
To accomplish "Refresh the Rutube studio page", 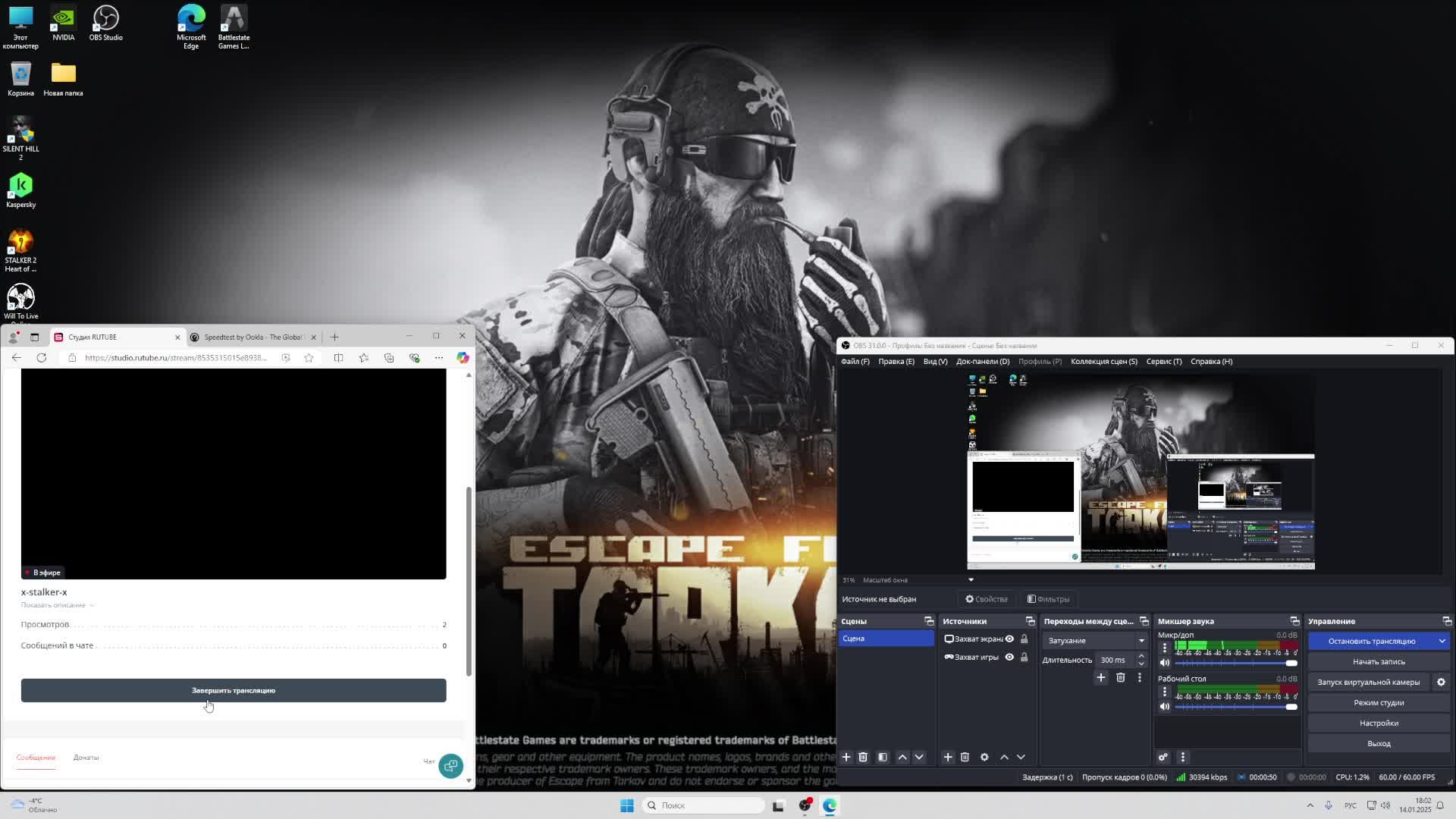I will 42,357.
